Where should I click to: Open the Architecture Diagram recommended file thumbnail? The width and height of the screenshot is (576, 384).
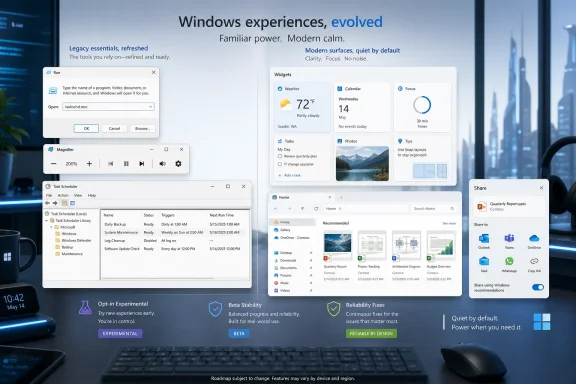pos(406,246)
